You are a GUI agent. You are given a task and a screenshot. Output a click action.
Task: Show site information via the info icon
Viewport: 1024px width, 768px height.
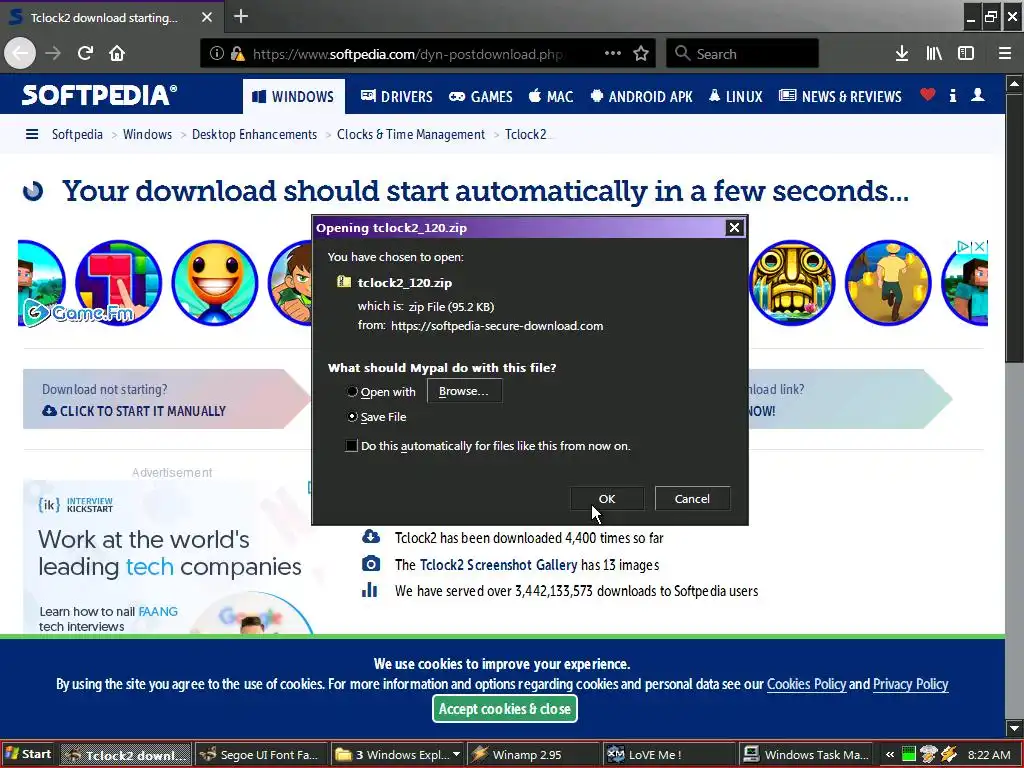pyautogui.click(x=217, y=54)
